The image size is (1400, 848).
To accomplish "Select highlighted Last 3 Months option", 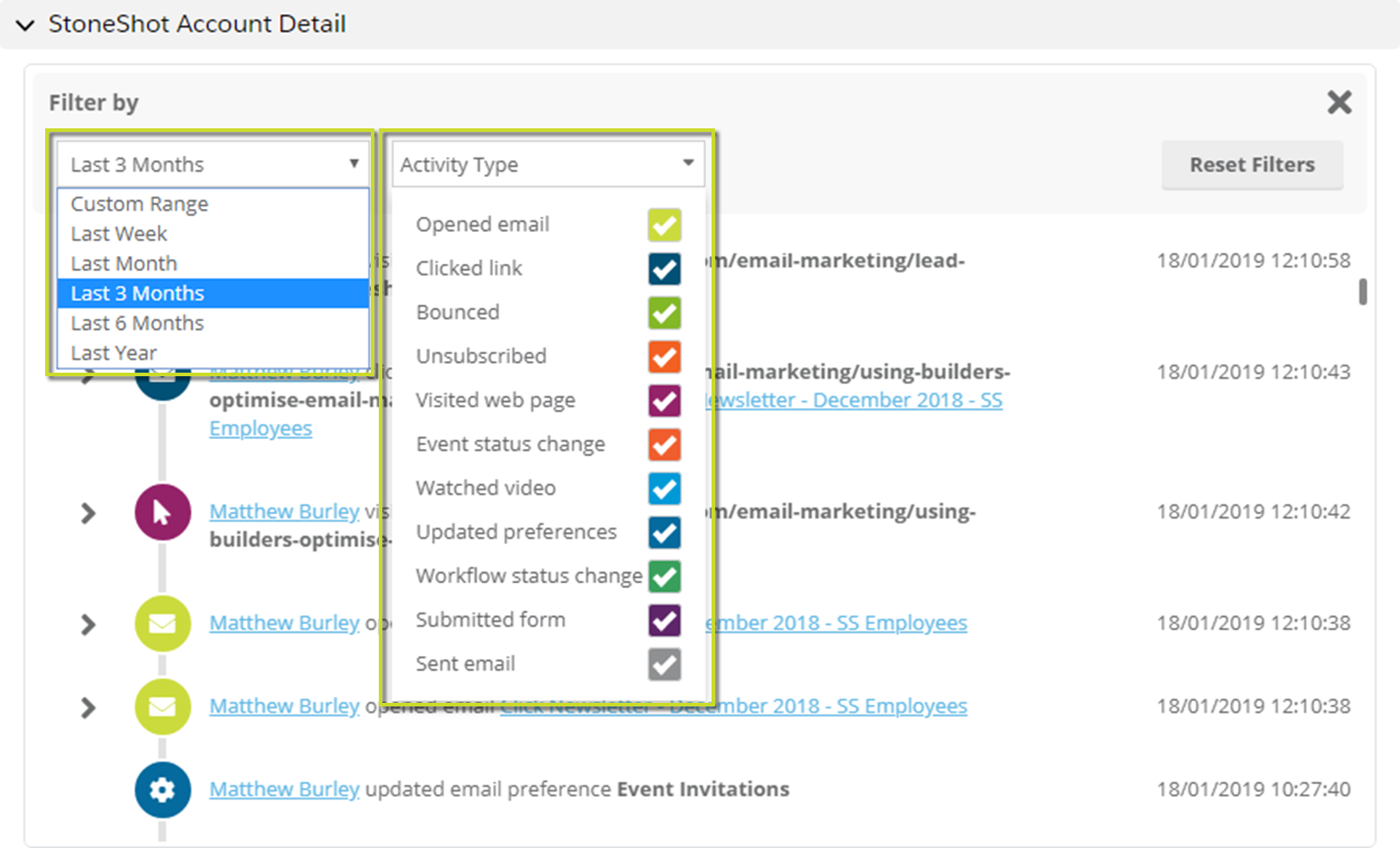I will [213, 293].
